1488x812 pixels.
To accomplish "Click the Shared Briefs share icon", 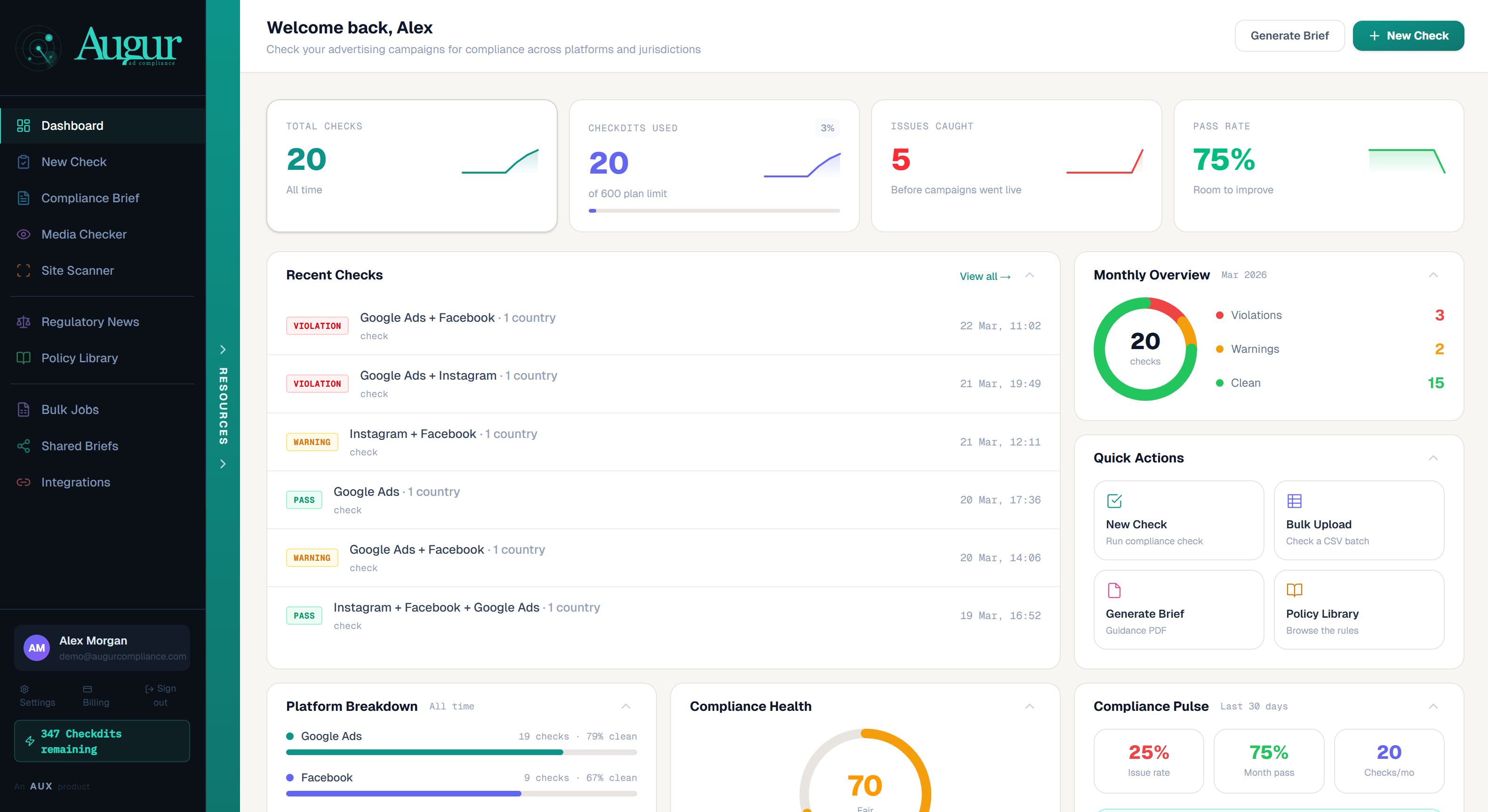I will tap(23, 446).
